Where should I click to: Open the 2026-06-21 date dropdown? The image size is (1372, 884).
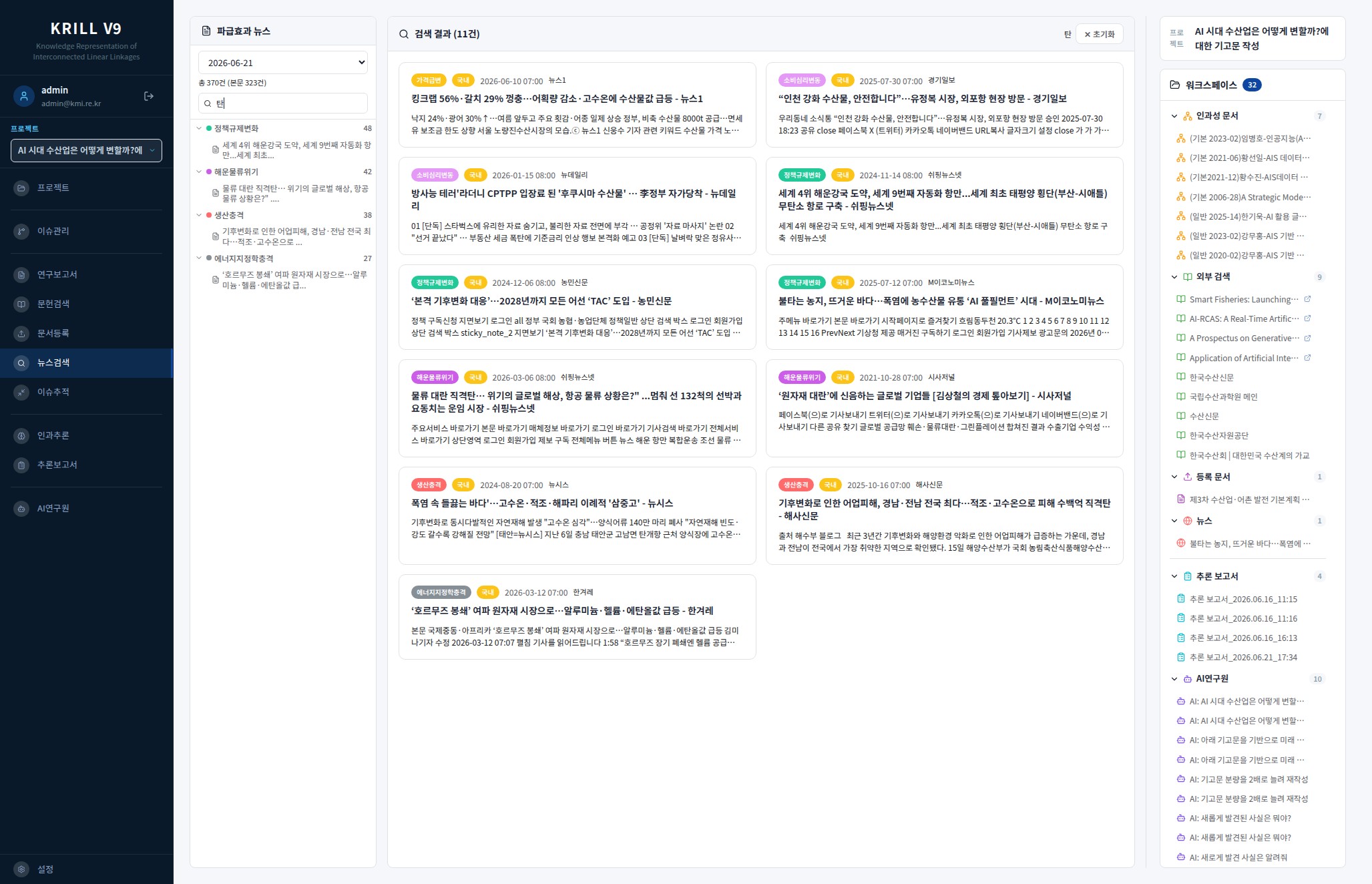click(x=283, y=63)
